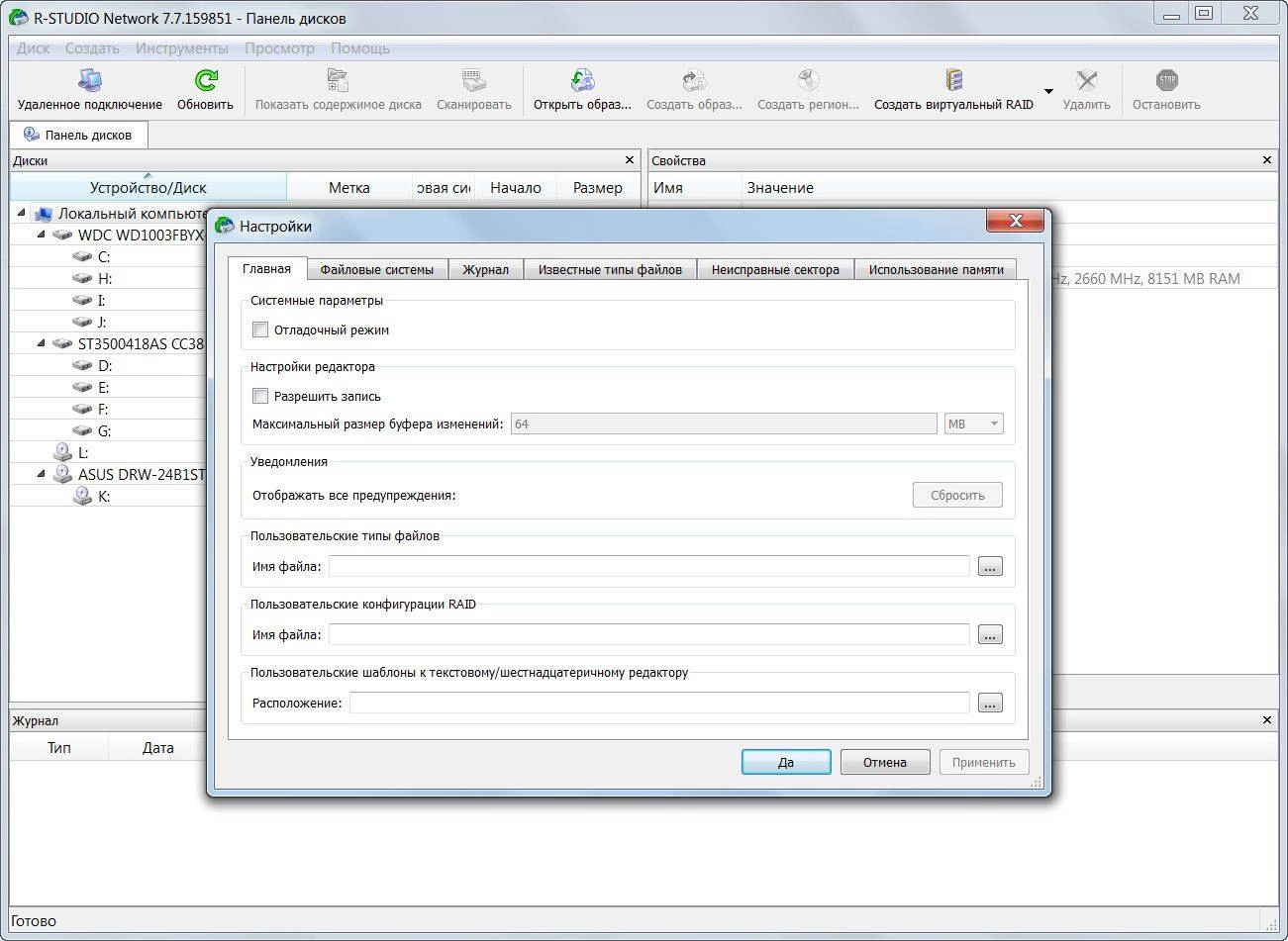This screenshot has height=941, width=1288.
Task: Open Известные типы файлов tab
Action: click(x=610, y=269)
